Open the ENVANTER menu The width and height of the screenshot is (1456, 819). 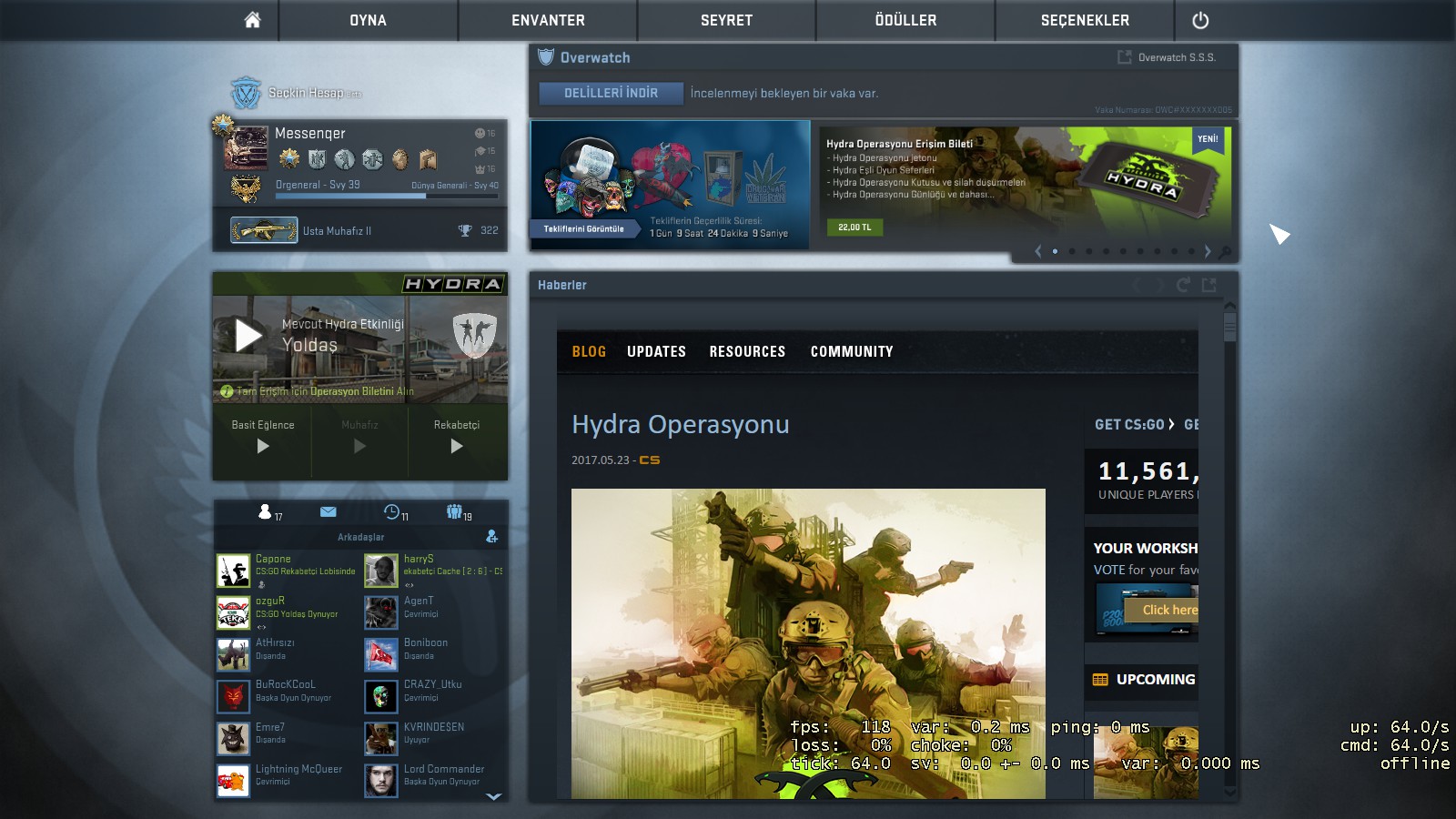pyautogui.click(x=548, y=20)
